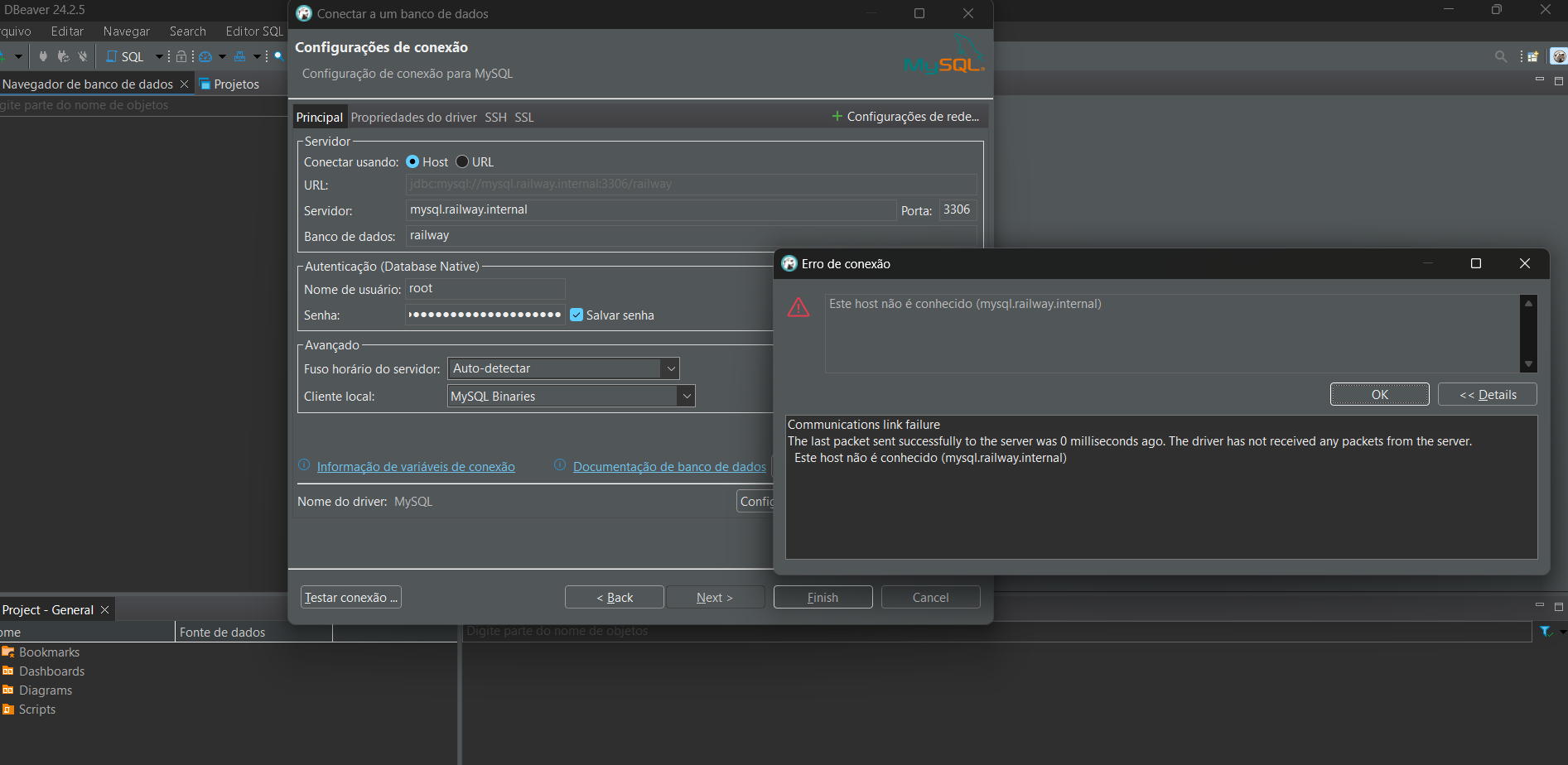Image resolution: width=1568 pixels, height=765 pixels.
Task: Click the Scripts folder icon
Action: (8, 710)
